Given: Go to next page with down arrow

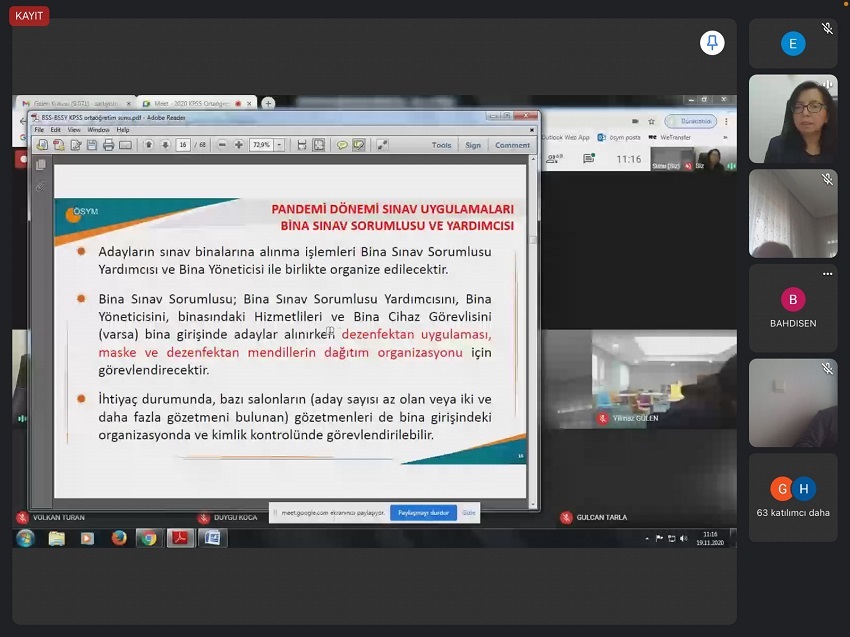Looking at the screenshot, I should click(x=163, y=145).
